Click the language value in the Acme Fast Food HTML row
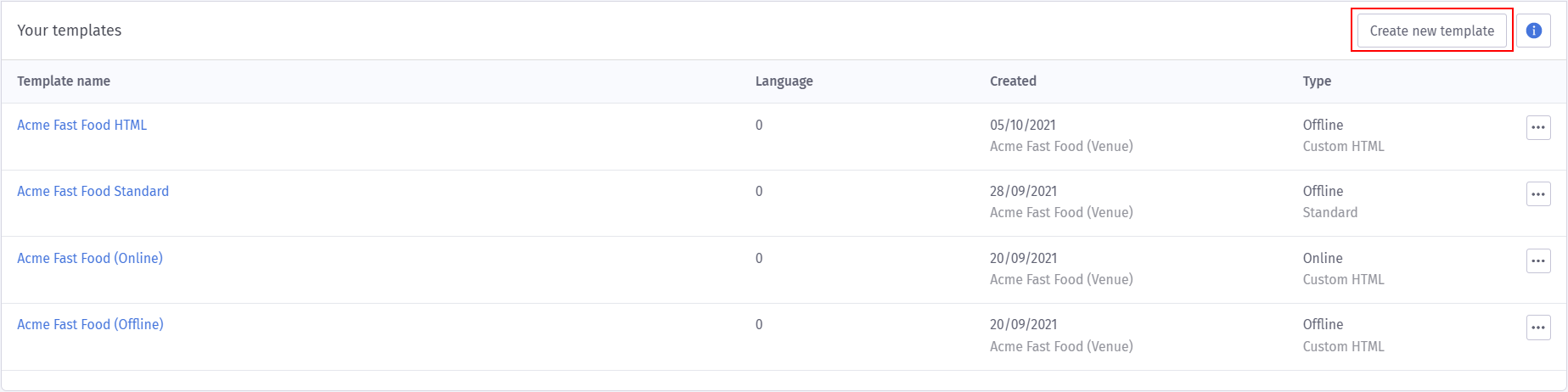The width and height of the screenshot is (1568, 392). pyautogui.click(x=759, y=125)
